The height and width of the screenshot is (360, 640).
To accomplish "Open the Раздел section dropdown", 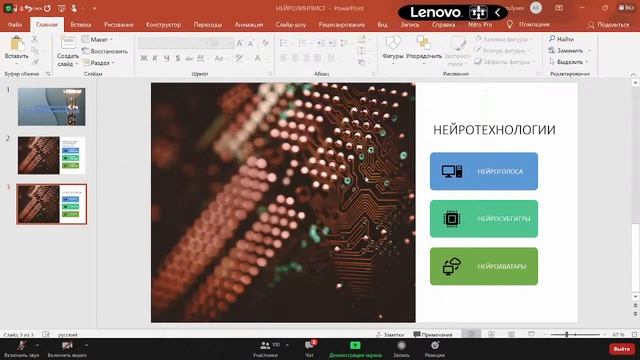I will click(98, 63).
